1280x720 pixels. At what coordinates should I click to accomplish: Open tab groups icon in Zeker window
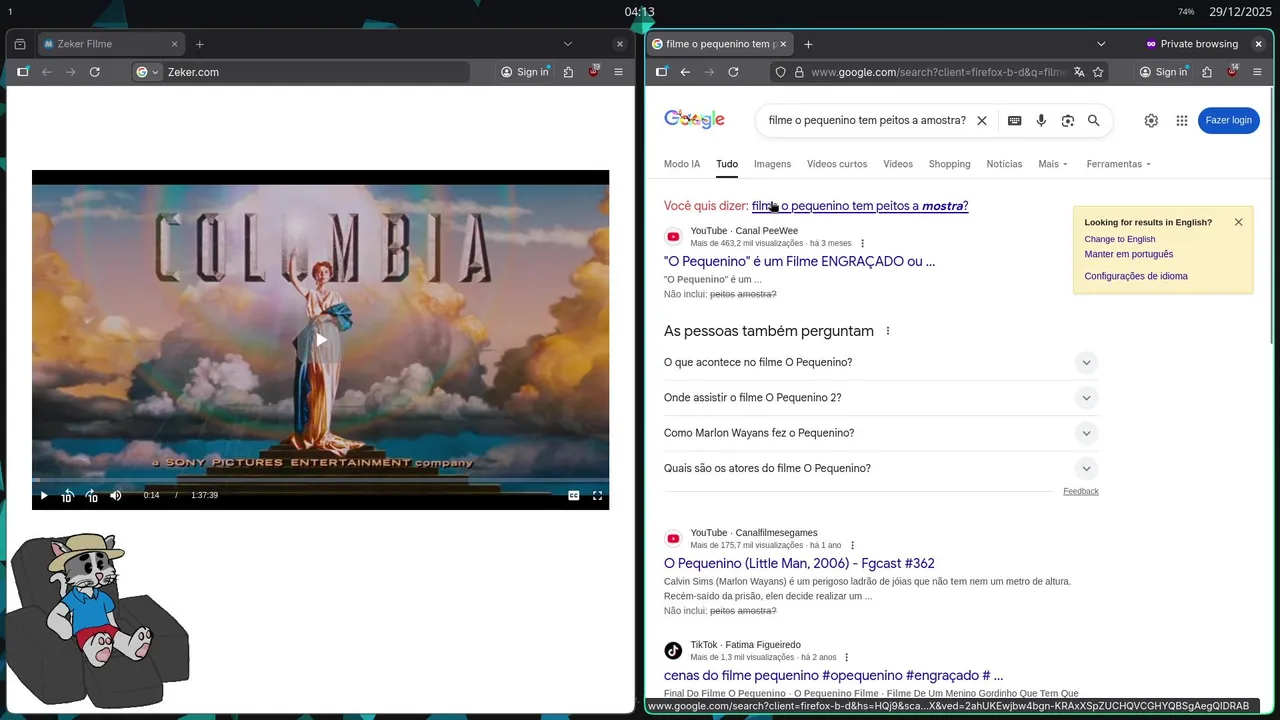20,44
